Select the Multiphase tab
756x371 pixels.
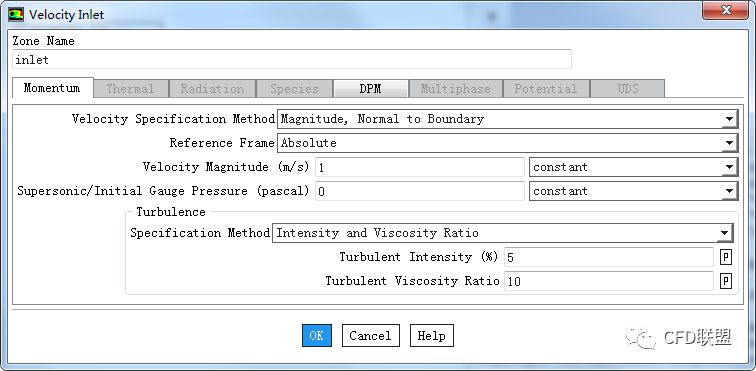[456, 89]
